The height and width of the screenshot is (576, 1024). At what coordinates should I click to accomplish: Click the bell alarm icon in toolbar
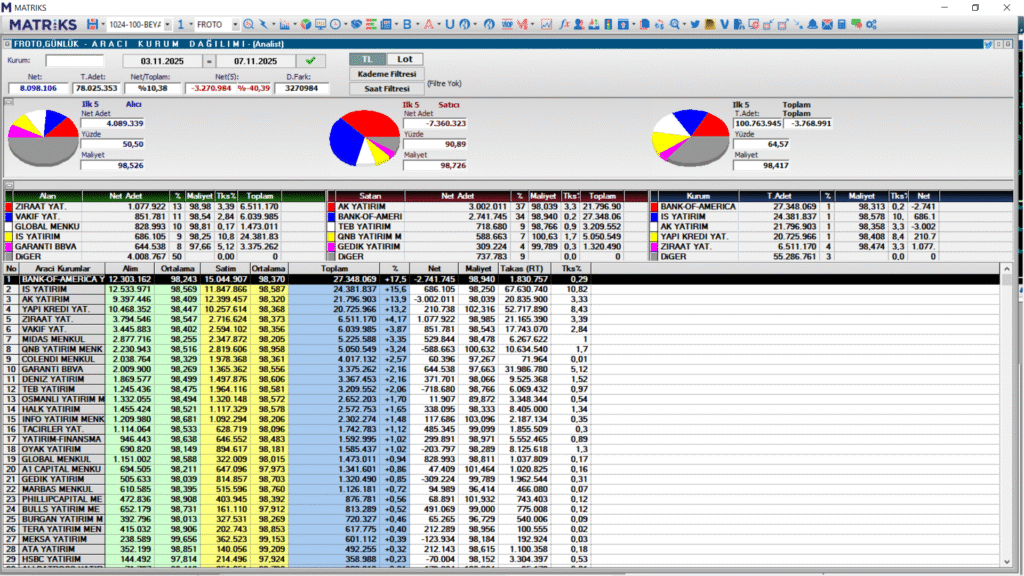coord(813,23)
